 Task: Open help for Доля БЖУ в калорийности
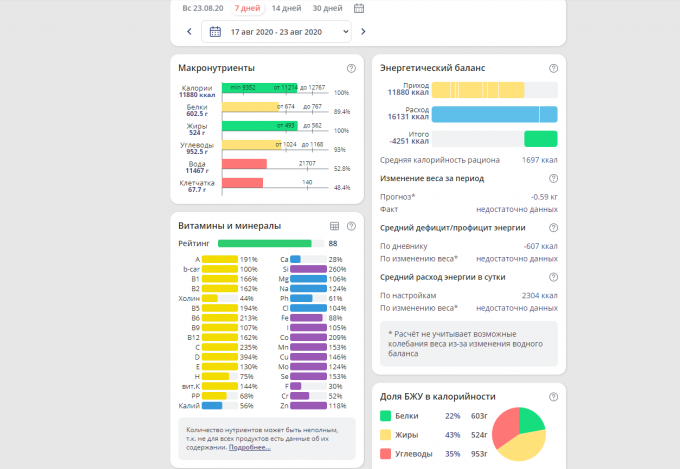point(553,396)
